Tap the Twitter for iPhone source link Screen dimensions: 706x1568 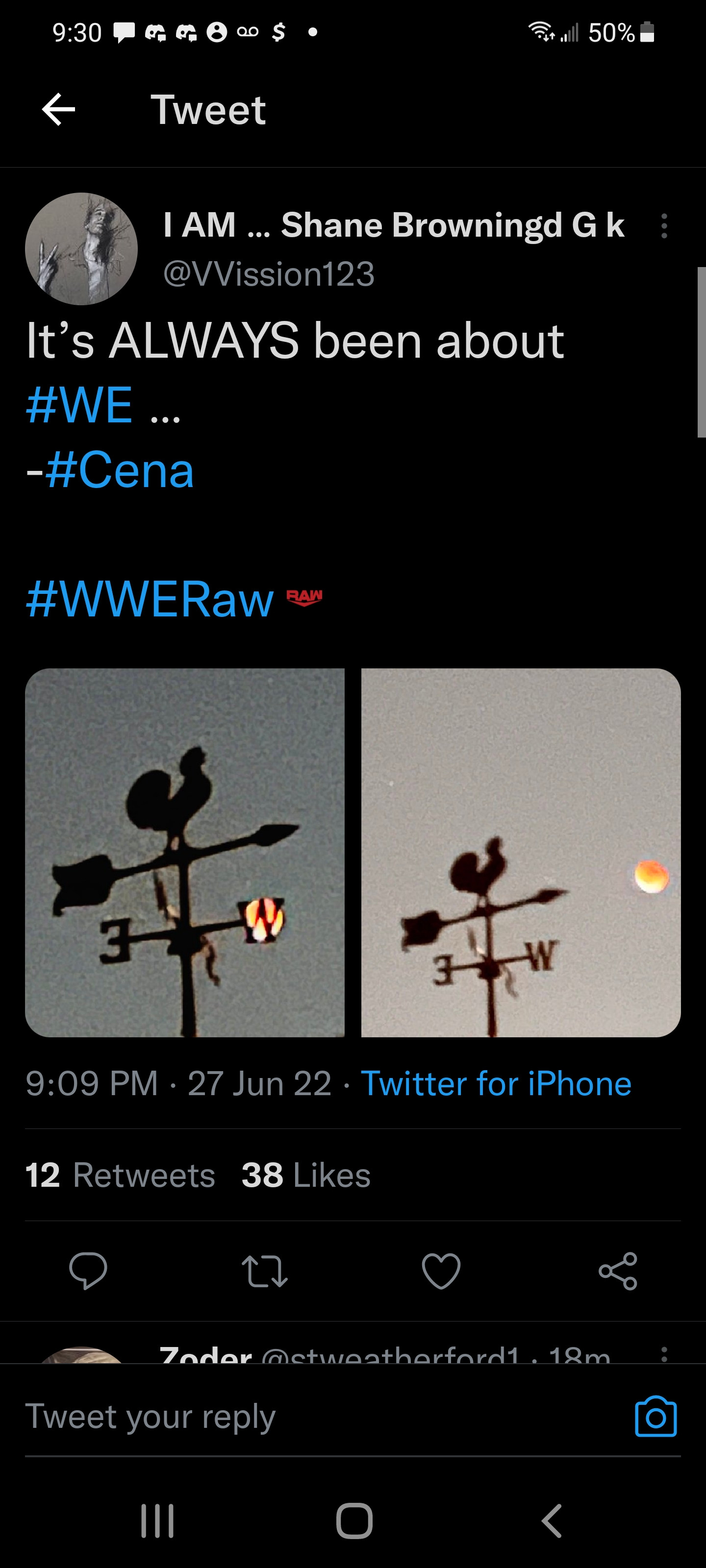(x=496, y=1084)
